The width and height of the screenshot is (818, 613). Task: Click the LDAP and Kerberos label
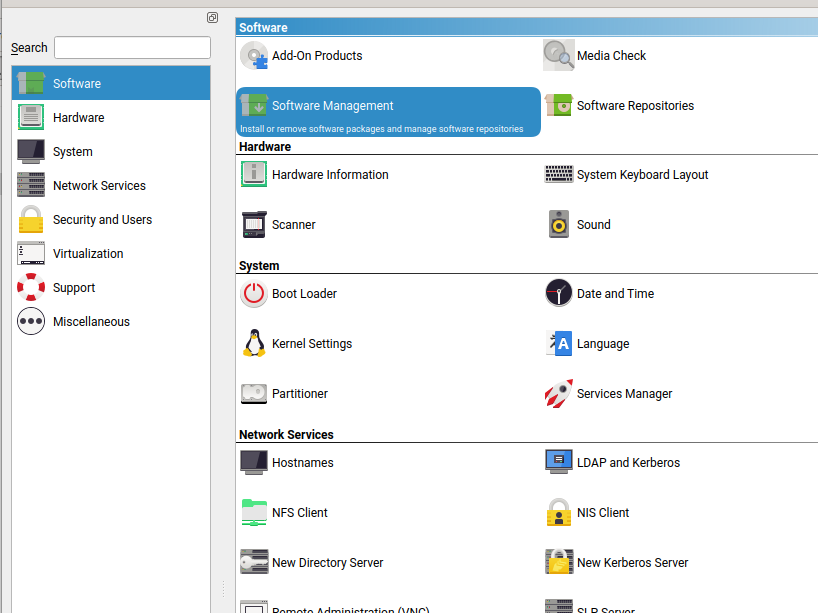tap(629, 462)
